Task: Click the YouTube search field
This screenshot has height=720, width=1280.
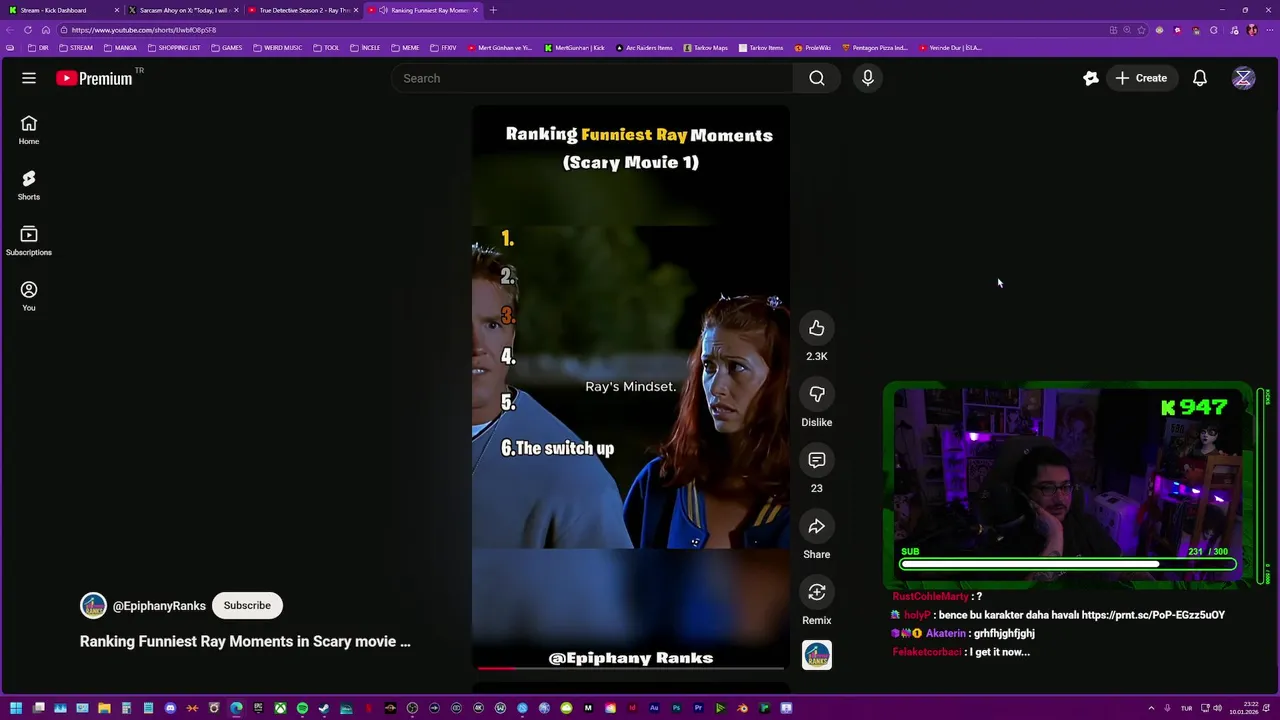Action: [593, 78]
